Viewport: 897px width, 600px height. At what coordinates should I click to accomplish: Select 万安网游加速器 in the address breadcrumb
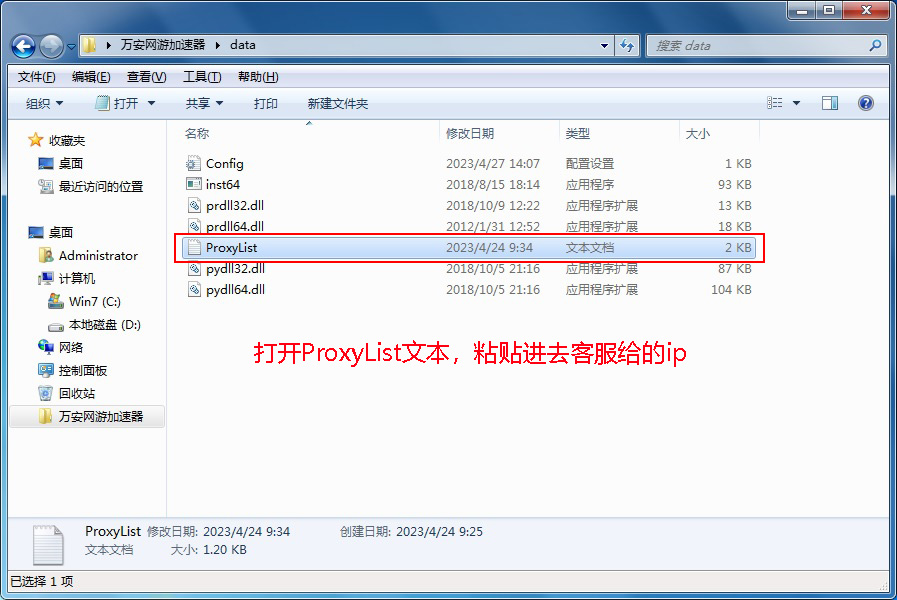(x=163, y=45)
